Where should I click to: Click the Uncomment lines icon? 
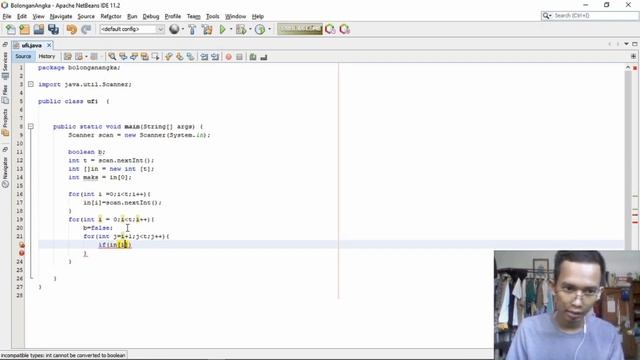click(264, 57)
